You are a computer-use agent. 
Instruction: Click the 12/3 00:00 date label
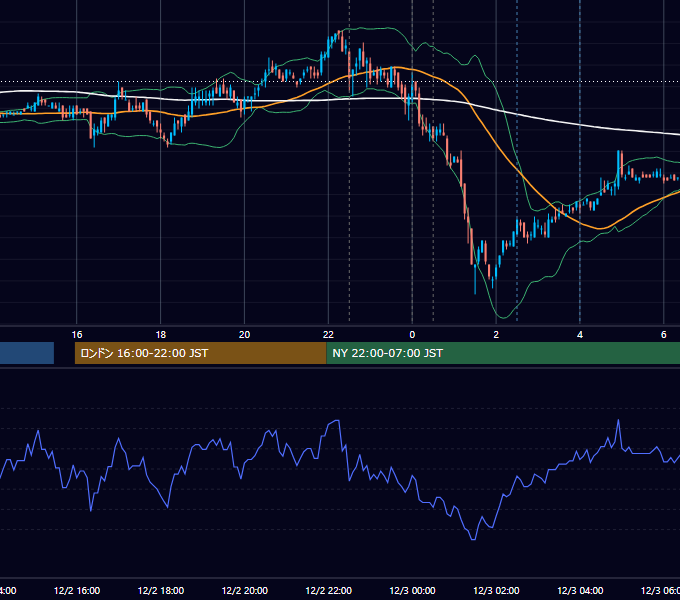tap(412, 590)
